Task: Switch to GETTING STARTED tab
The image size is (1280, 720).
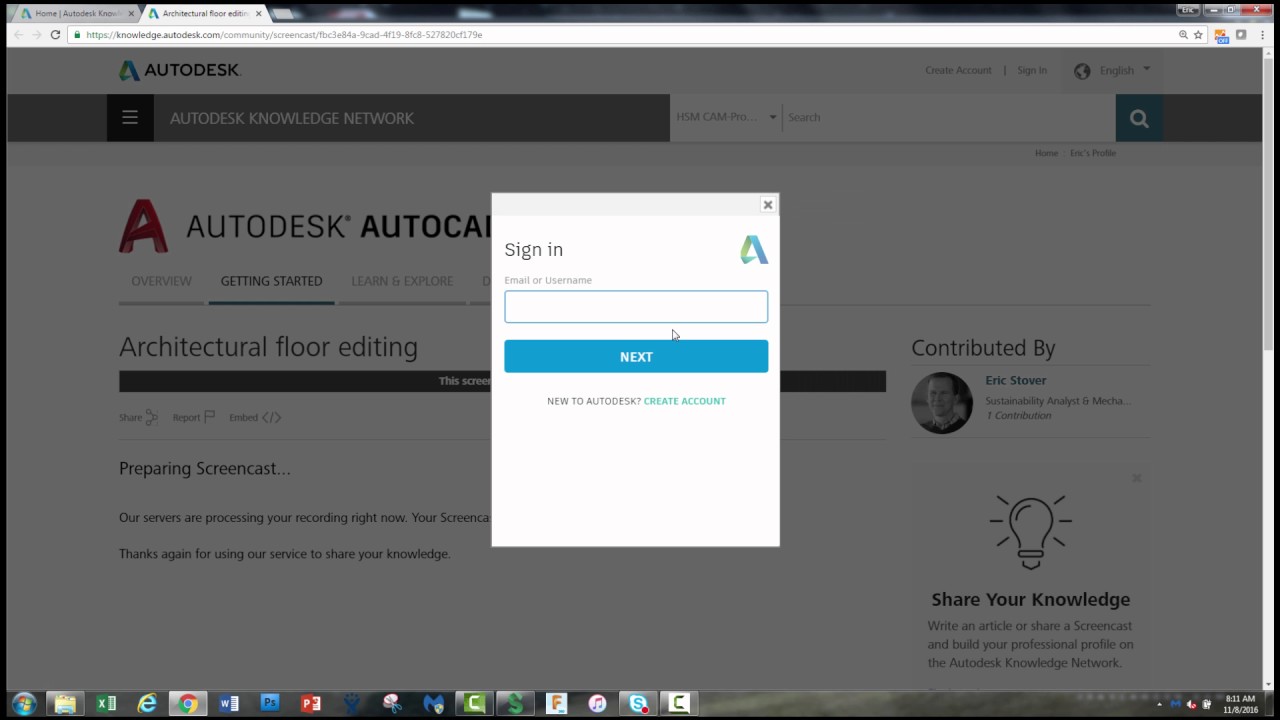Action: pyautogui.click(x=271, y=281)
